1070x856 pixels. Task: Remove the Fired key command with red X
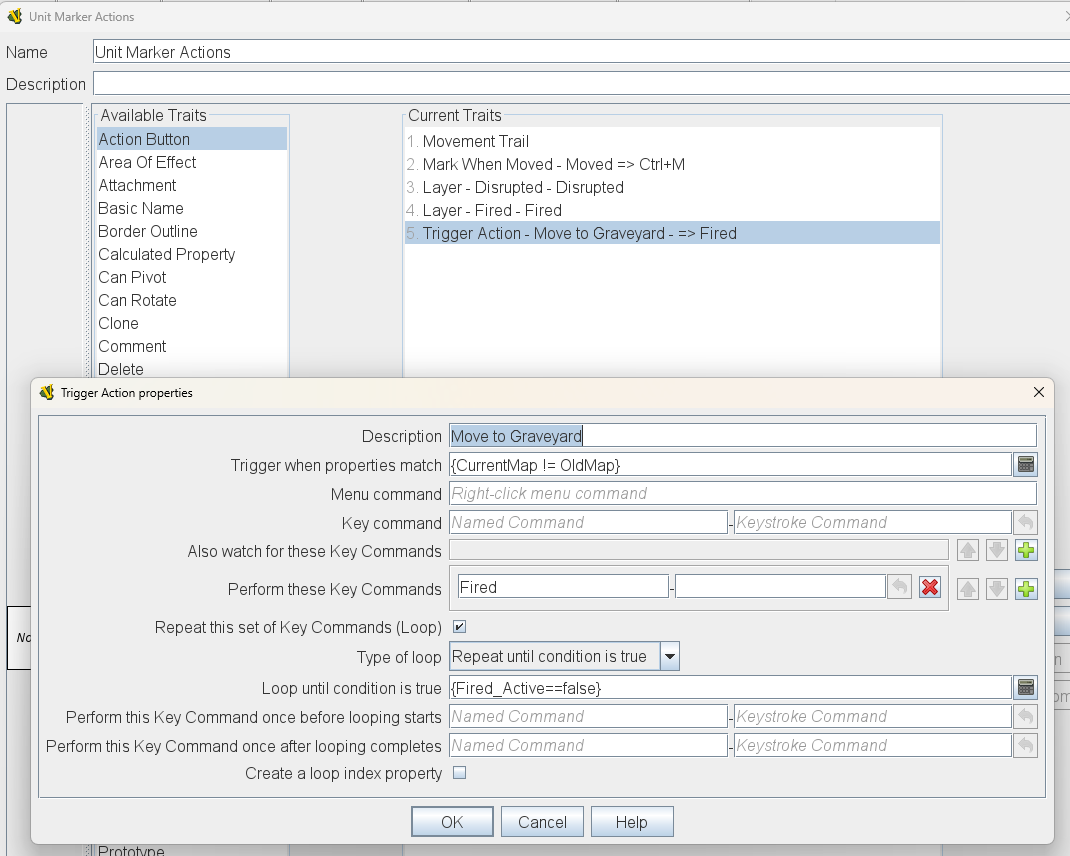coord(929,587)
